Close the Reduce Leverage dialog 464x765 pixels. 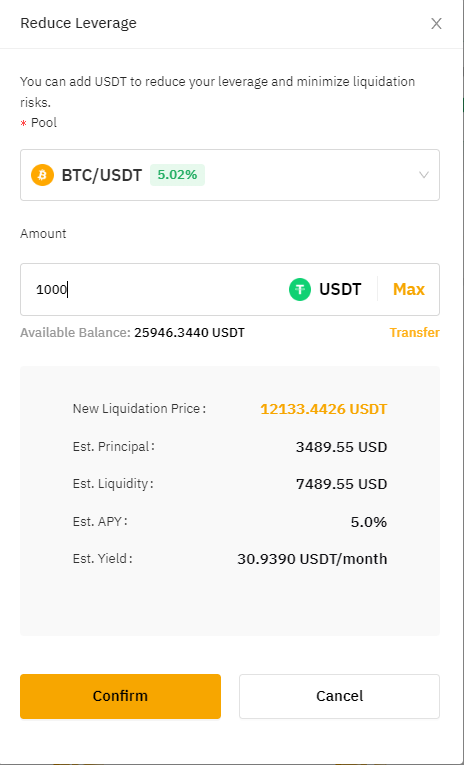[436, 23]
